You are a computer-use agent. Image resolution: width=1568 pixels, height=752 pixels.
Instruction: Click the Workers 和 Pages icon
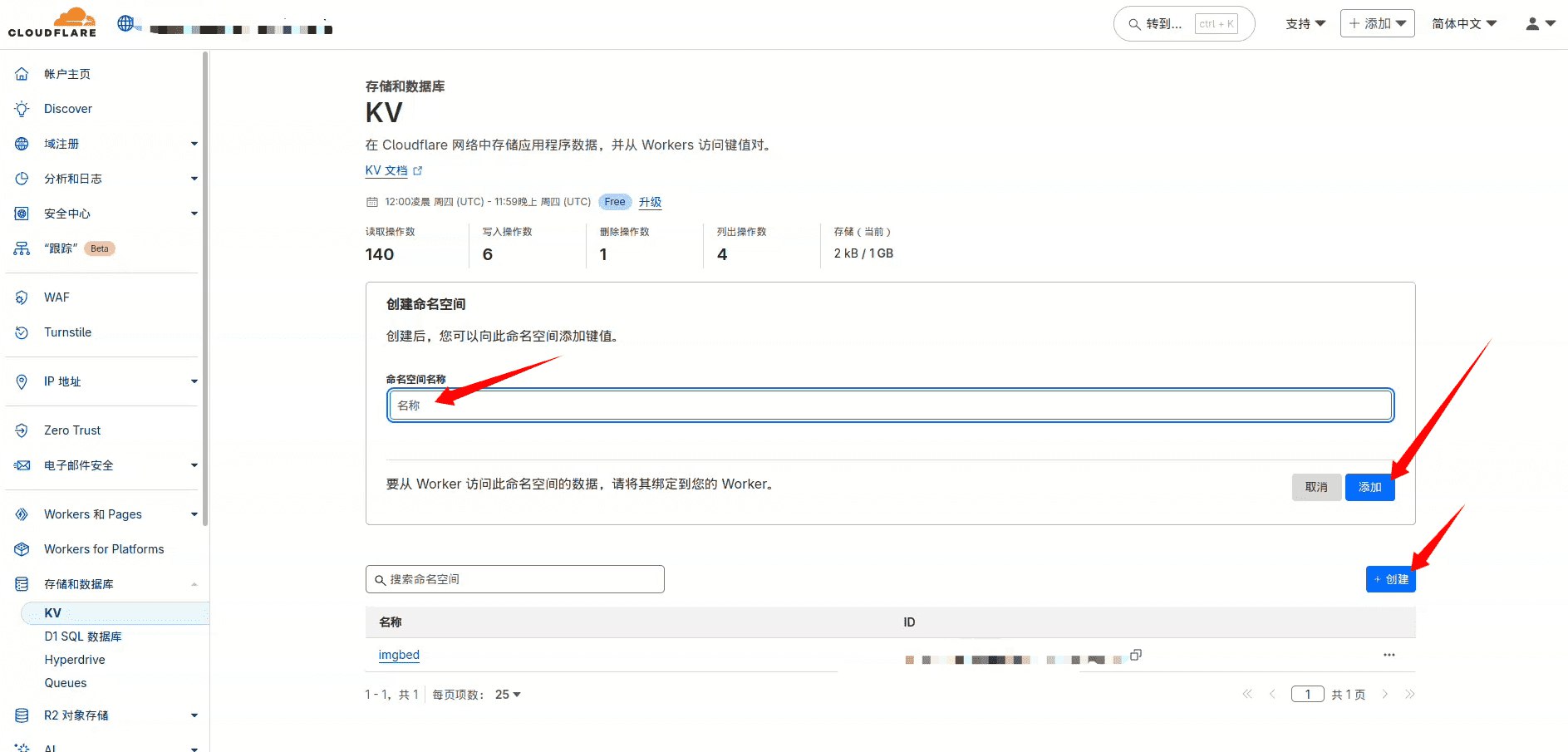point(22,514)
